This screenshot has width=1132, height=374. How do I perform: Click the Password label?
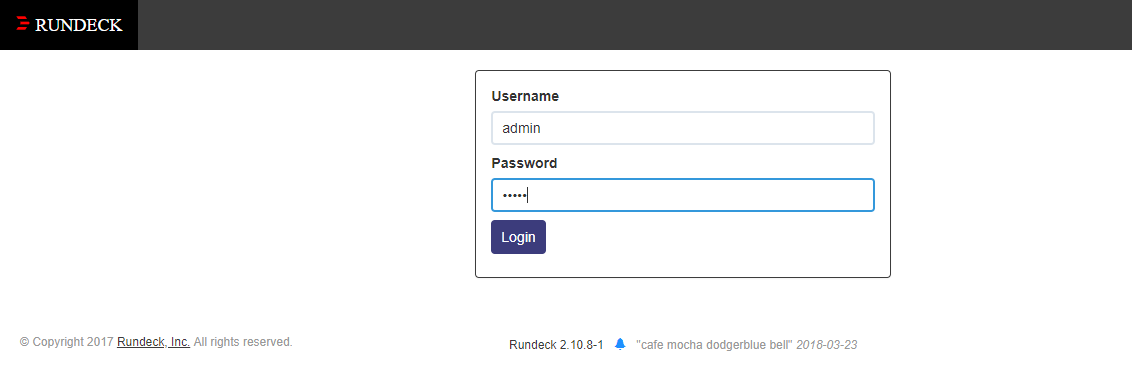point(524,163)
